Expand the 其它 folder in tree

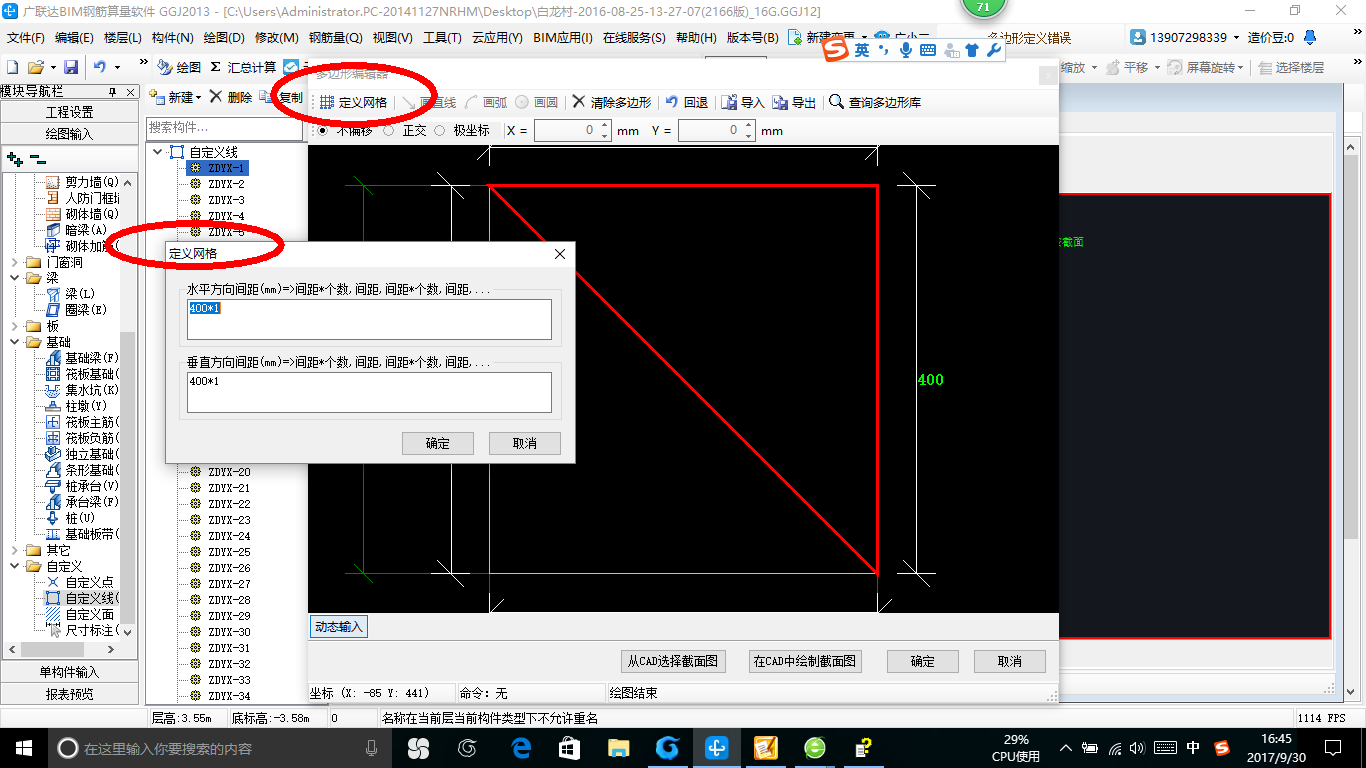click(15, 550)
